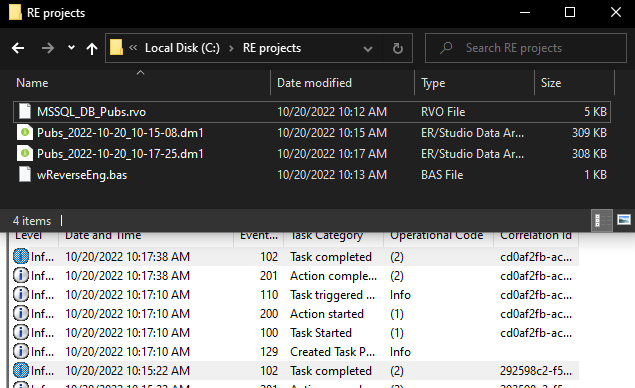This screenshot has width=635, height=388.
Task: Click the search magnifier icon
Action: (446, 48)
